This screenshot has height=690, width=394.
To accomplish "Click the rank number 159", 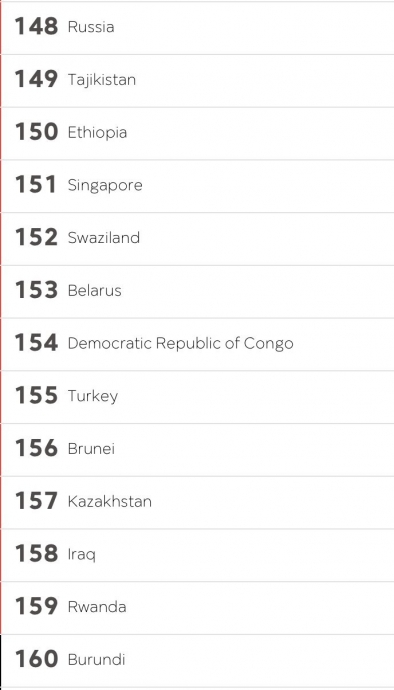I will tap(37, 606).
